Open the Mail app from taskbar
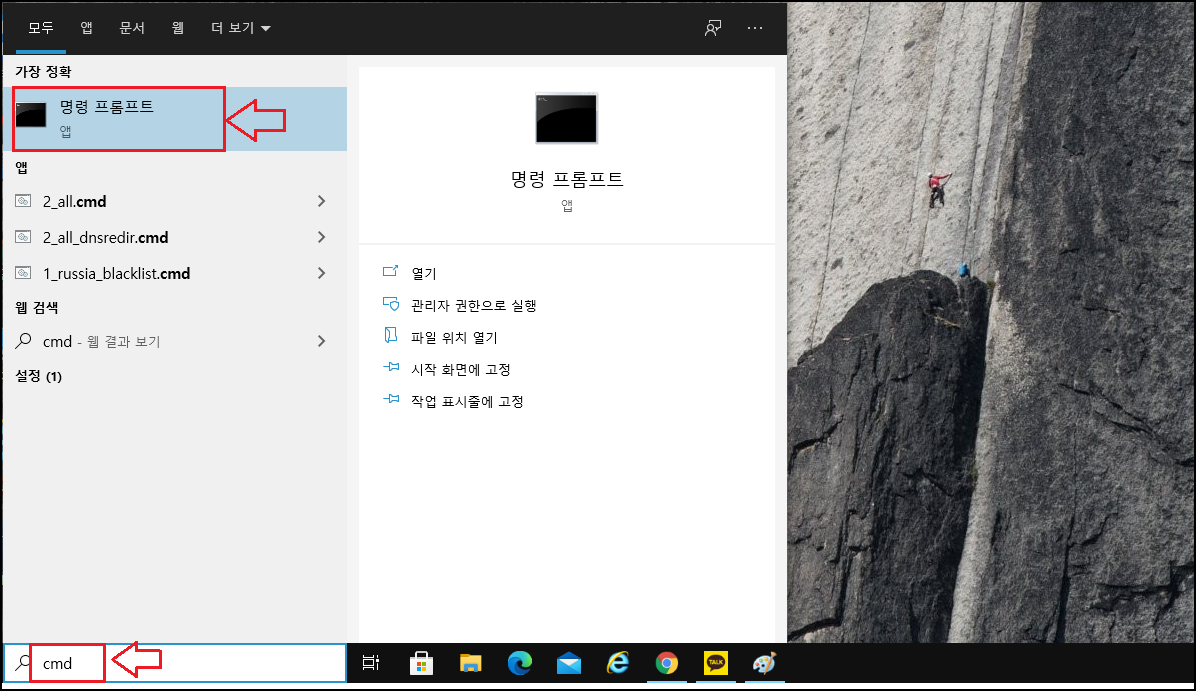 tap(569, 664)
